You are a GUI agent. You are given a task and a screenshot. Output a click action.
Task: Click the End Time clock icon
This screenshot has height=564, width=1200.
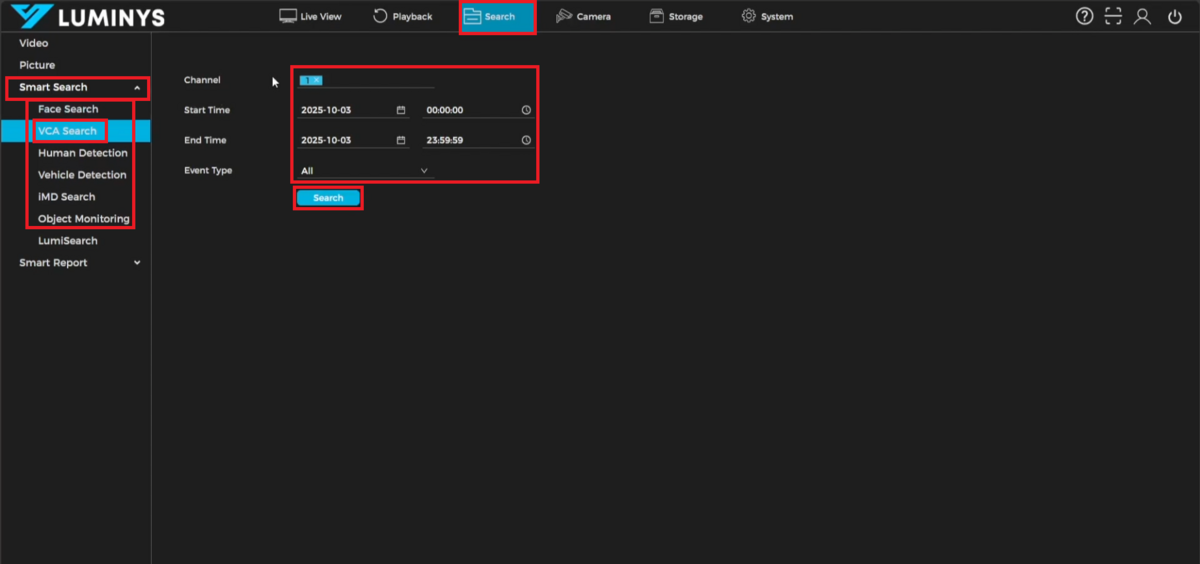526,140
